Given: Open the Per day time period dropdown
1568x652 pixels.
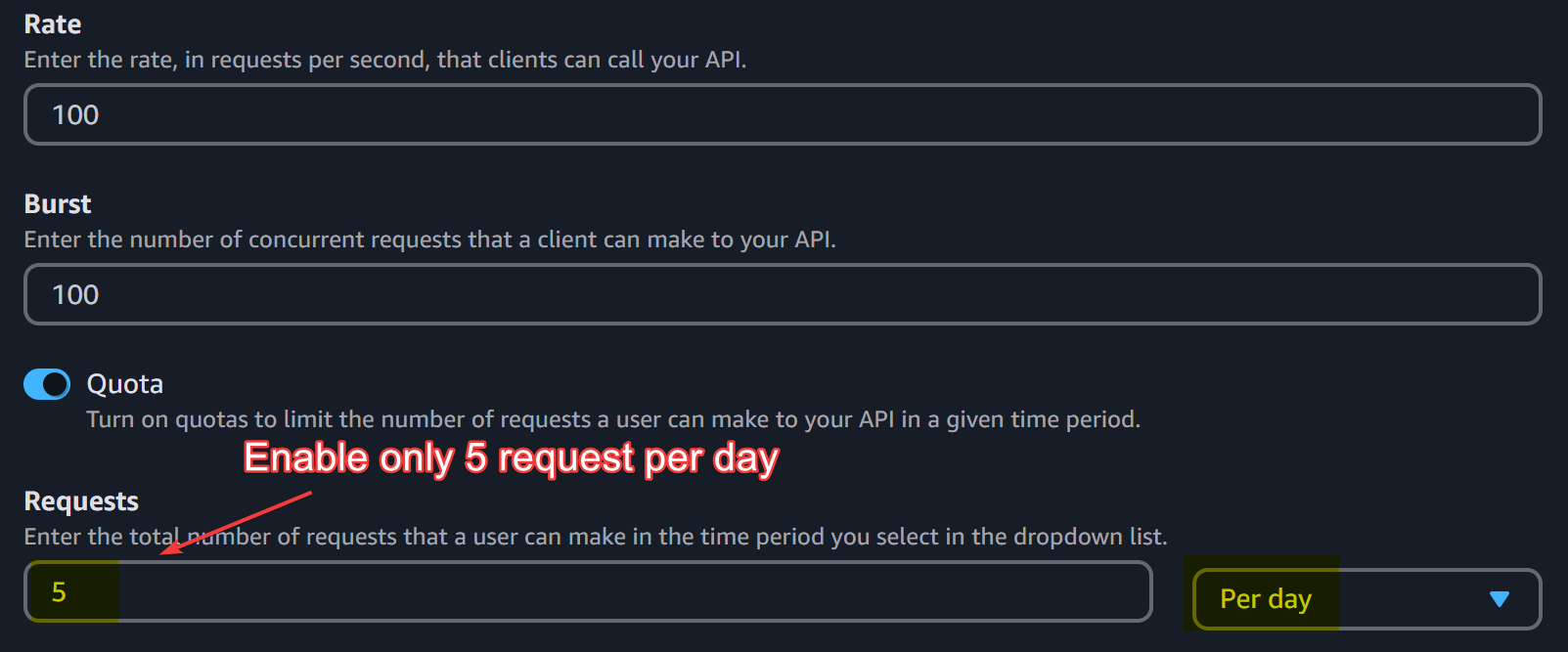Looking at the screenshot, I should point(1366,598).
